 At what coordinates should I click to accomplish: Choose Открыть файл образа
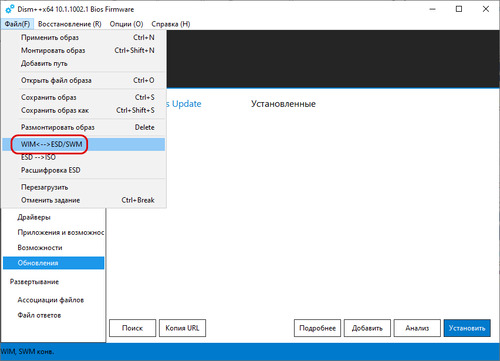click(84, 80)
